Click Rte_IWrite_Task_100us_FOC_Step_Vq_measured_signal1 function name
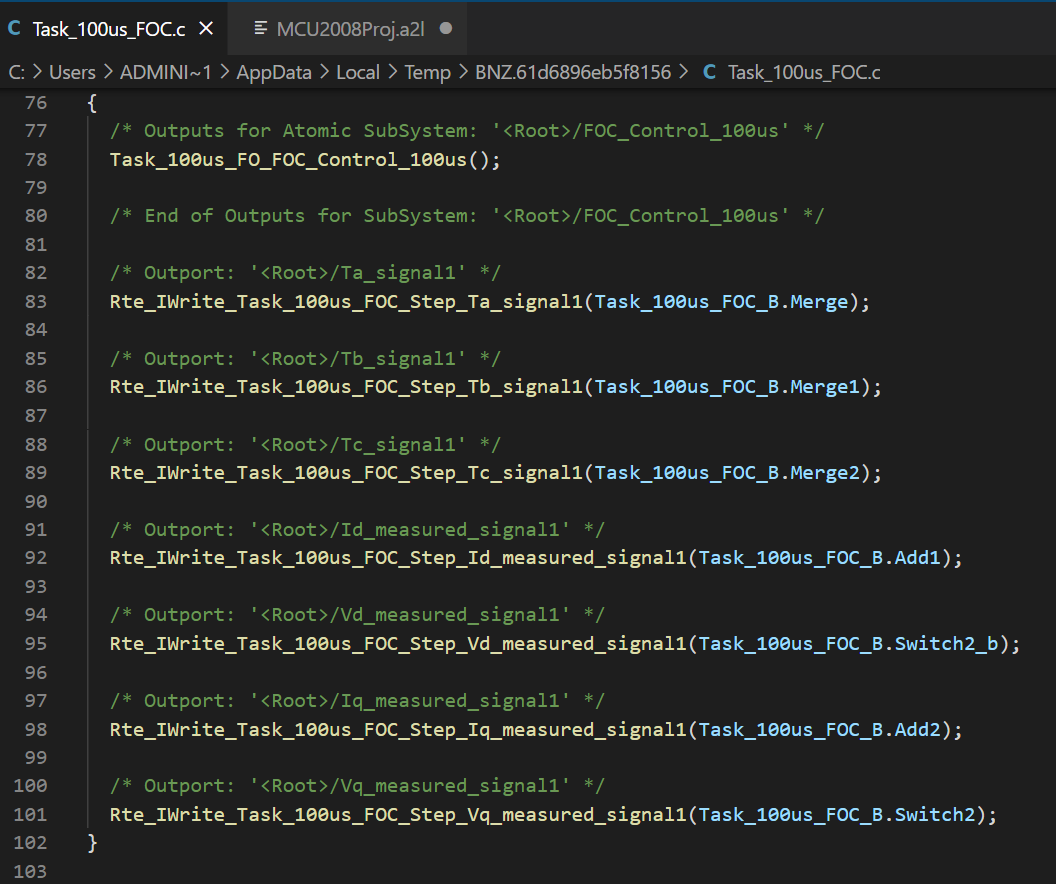Viewport: 1056px width, 884px height. (x=398, y=815)
